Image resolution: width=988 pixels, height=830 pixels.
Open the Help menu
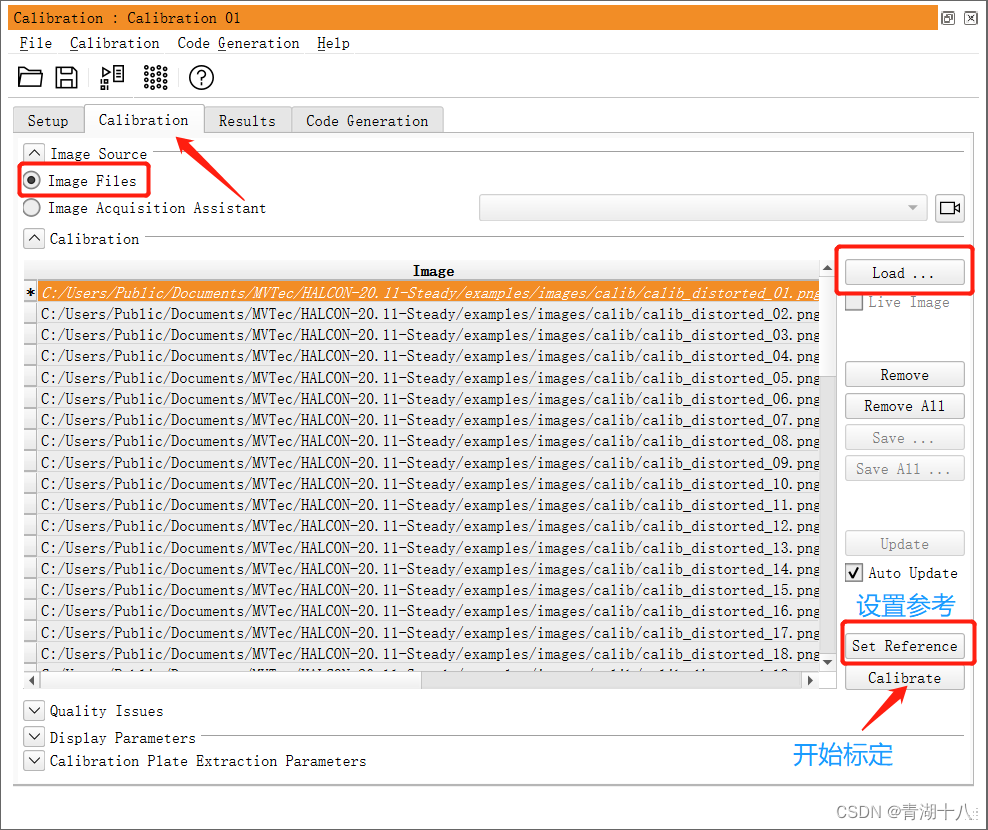click(333, 43)
